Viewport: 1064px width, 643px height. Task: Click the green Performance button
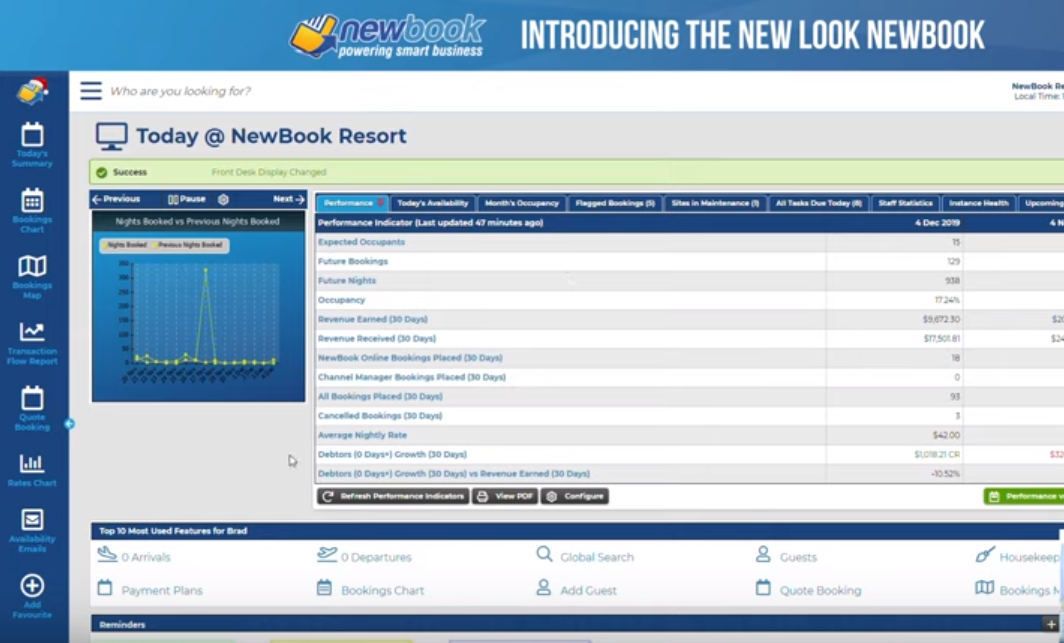point(1024,496)
